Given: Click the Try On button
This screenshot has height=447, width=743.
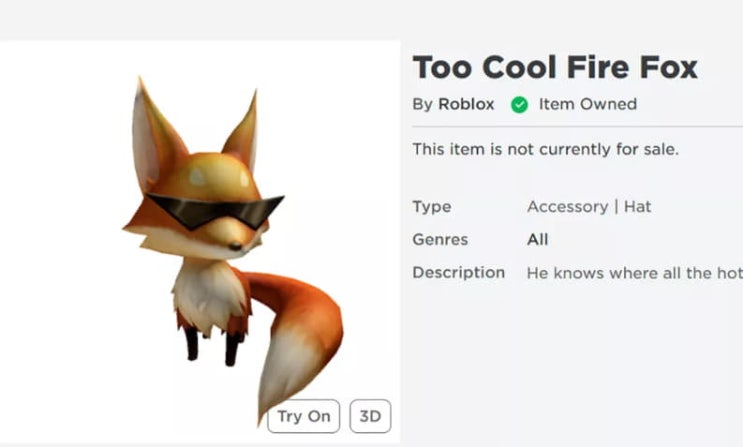Looking at the screenshot, I should [x=304, y=416].
